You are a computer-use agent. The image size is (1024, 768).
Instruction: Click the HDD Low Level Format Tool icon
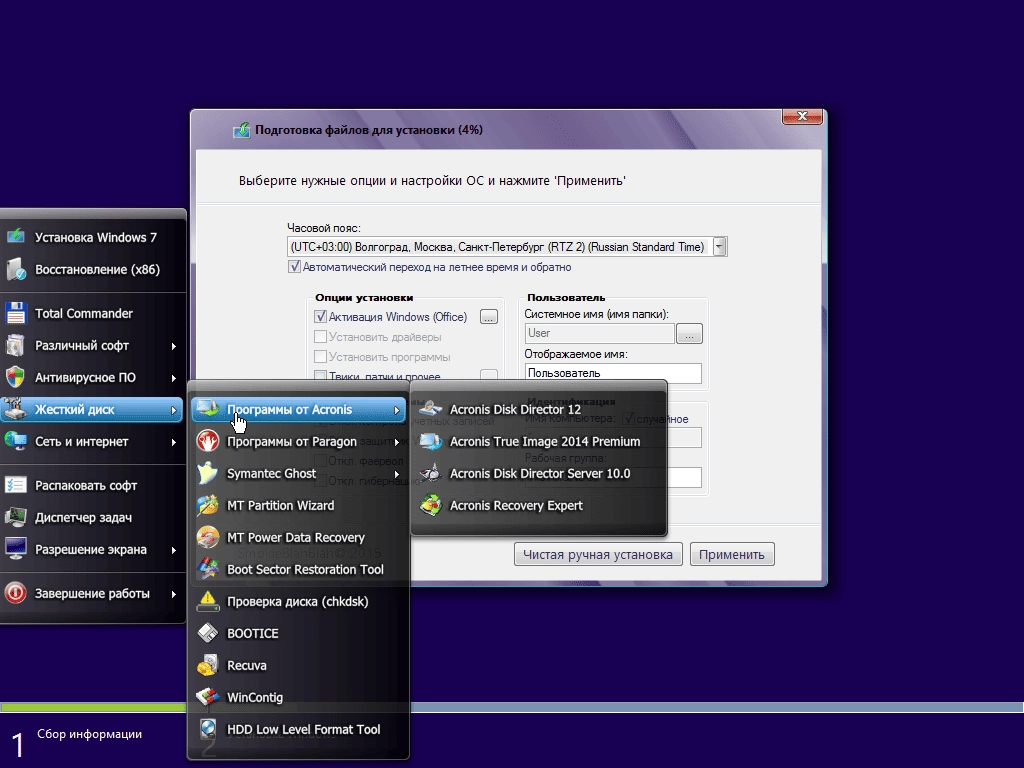(x=208, y=729)
